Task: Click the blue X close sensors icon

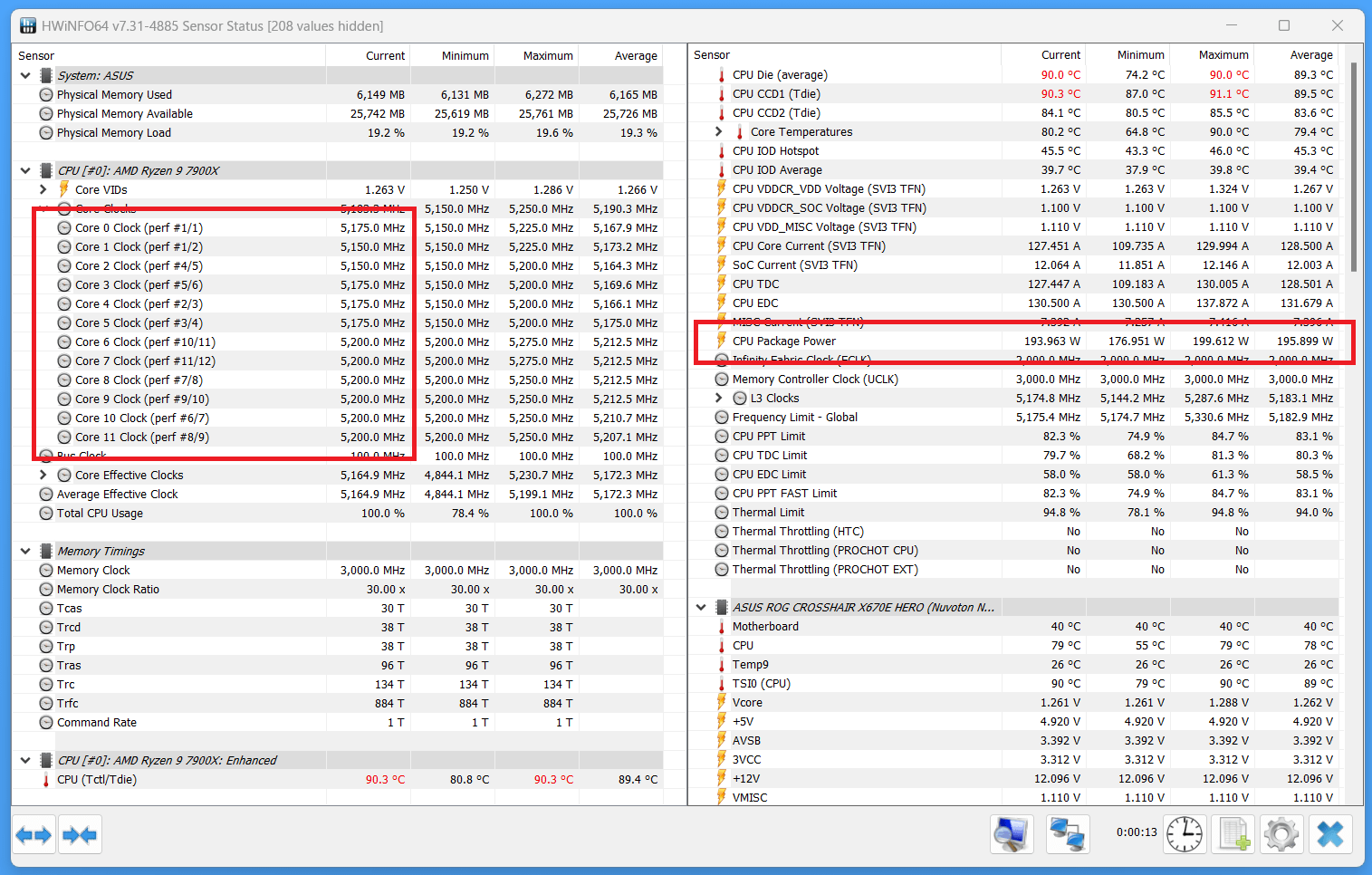Action: (1330, 834)
